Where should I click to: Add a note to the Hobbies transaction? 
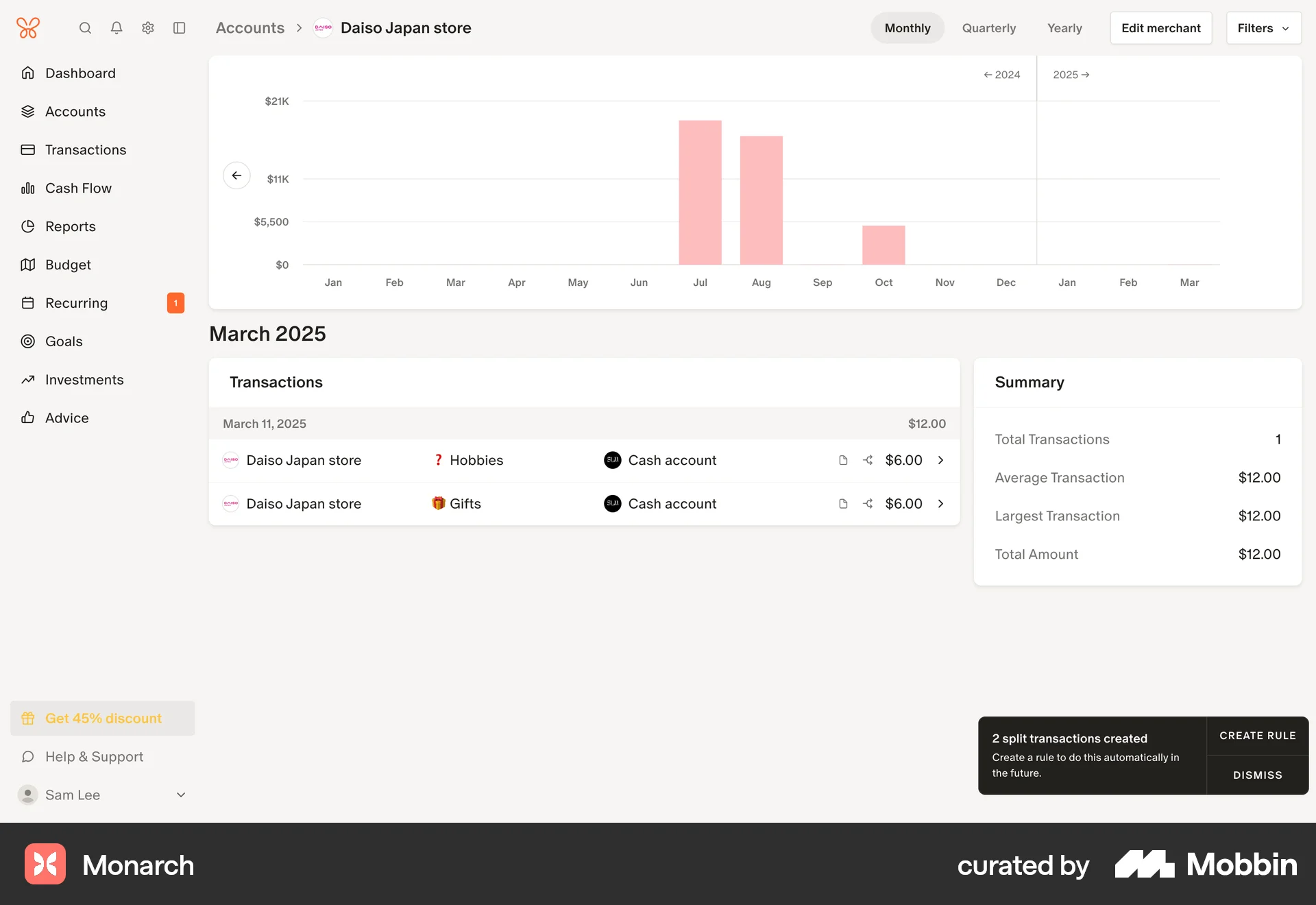(842, 460)
